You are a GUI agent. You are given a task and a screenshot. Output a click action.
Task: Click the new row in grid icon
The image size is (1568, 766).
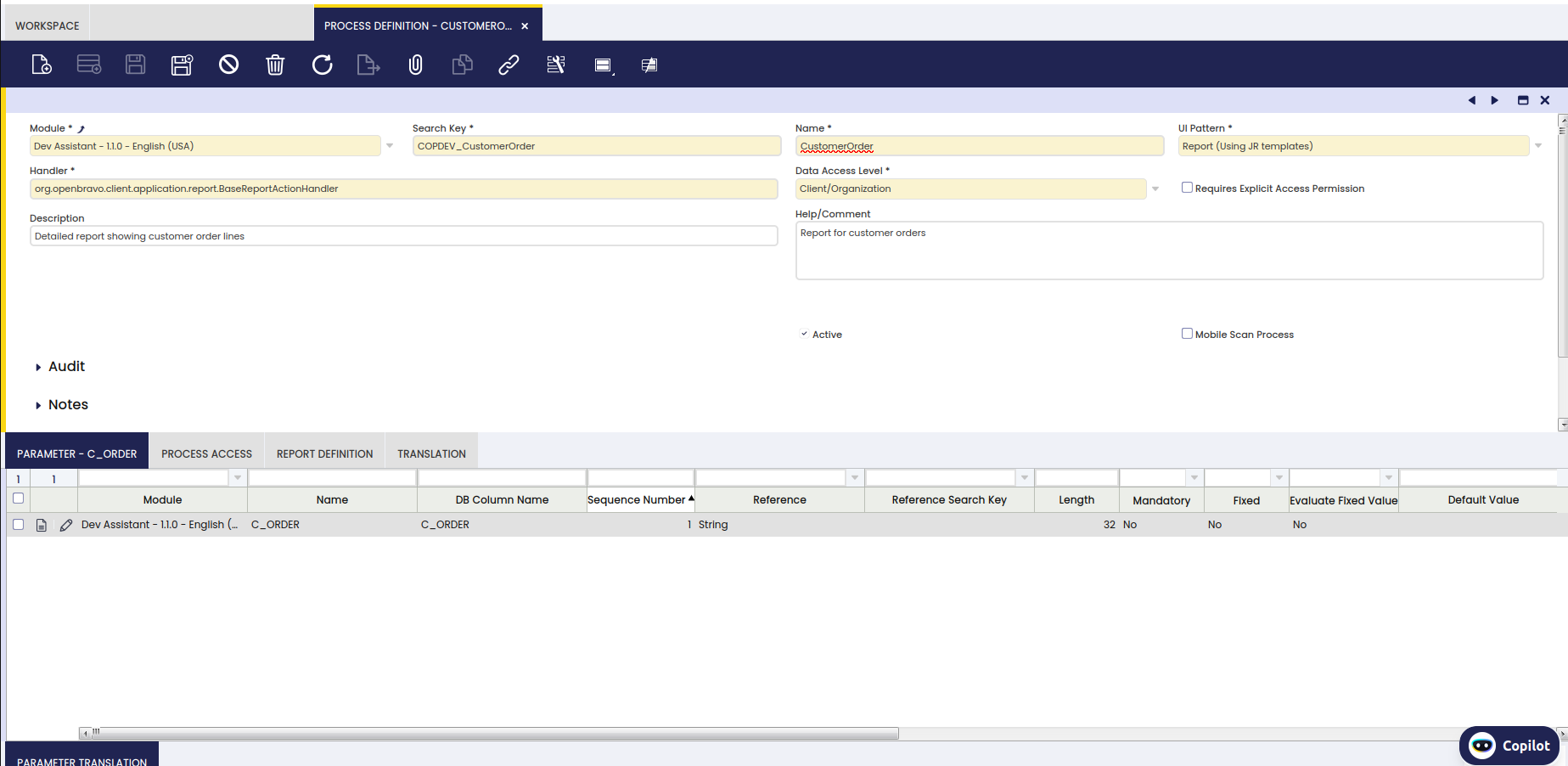(x=89, y=65)
